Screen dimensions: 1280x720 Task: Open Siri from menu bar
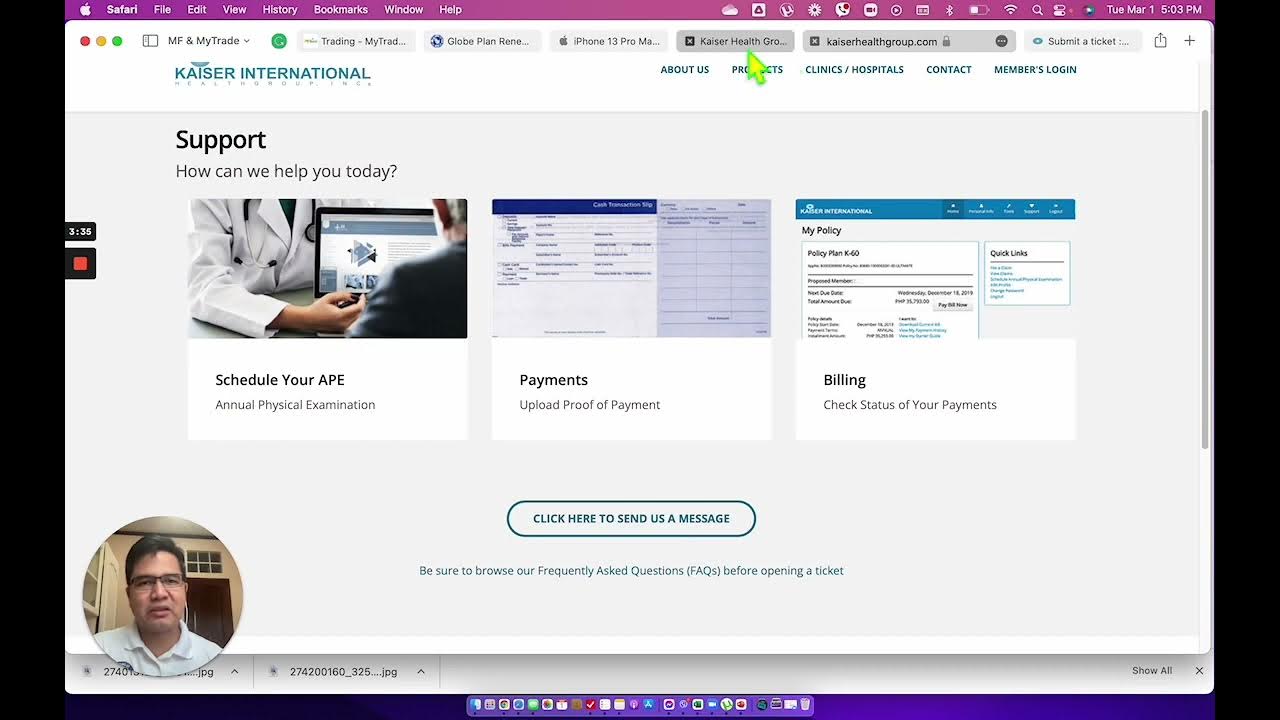click(x=1088, y=10)
